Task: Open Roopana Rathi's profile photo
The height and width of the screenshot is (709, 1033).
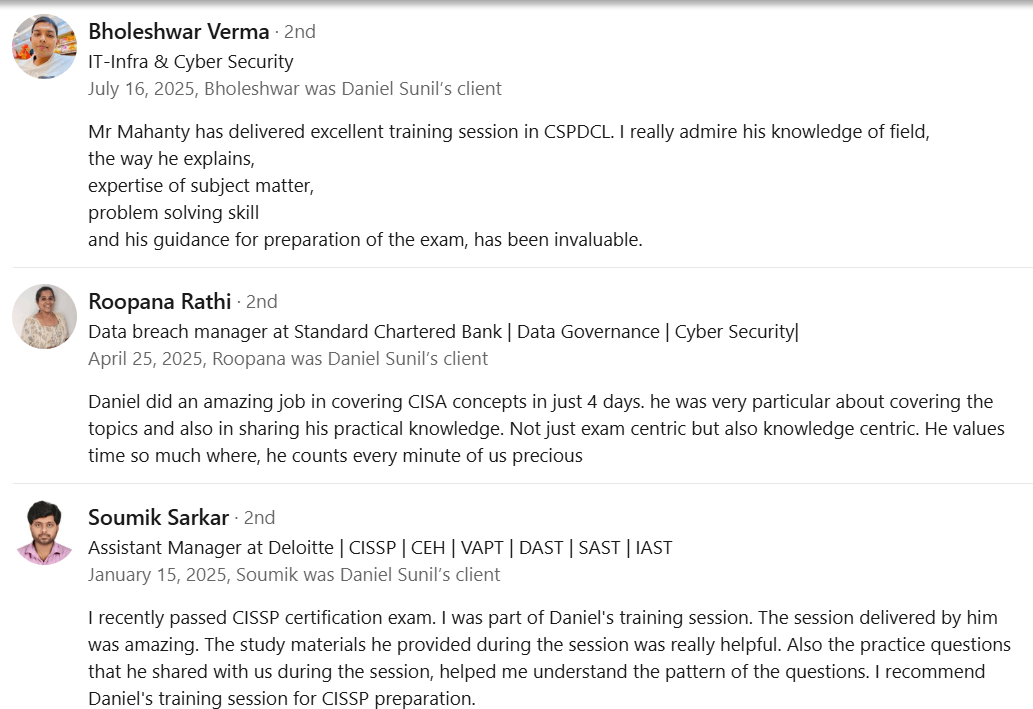Action: click(45, 316)
